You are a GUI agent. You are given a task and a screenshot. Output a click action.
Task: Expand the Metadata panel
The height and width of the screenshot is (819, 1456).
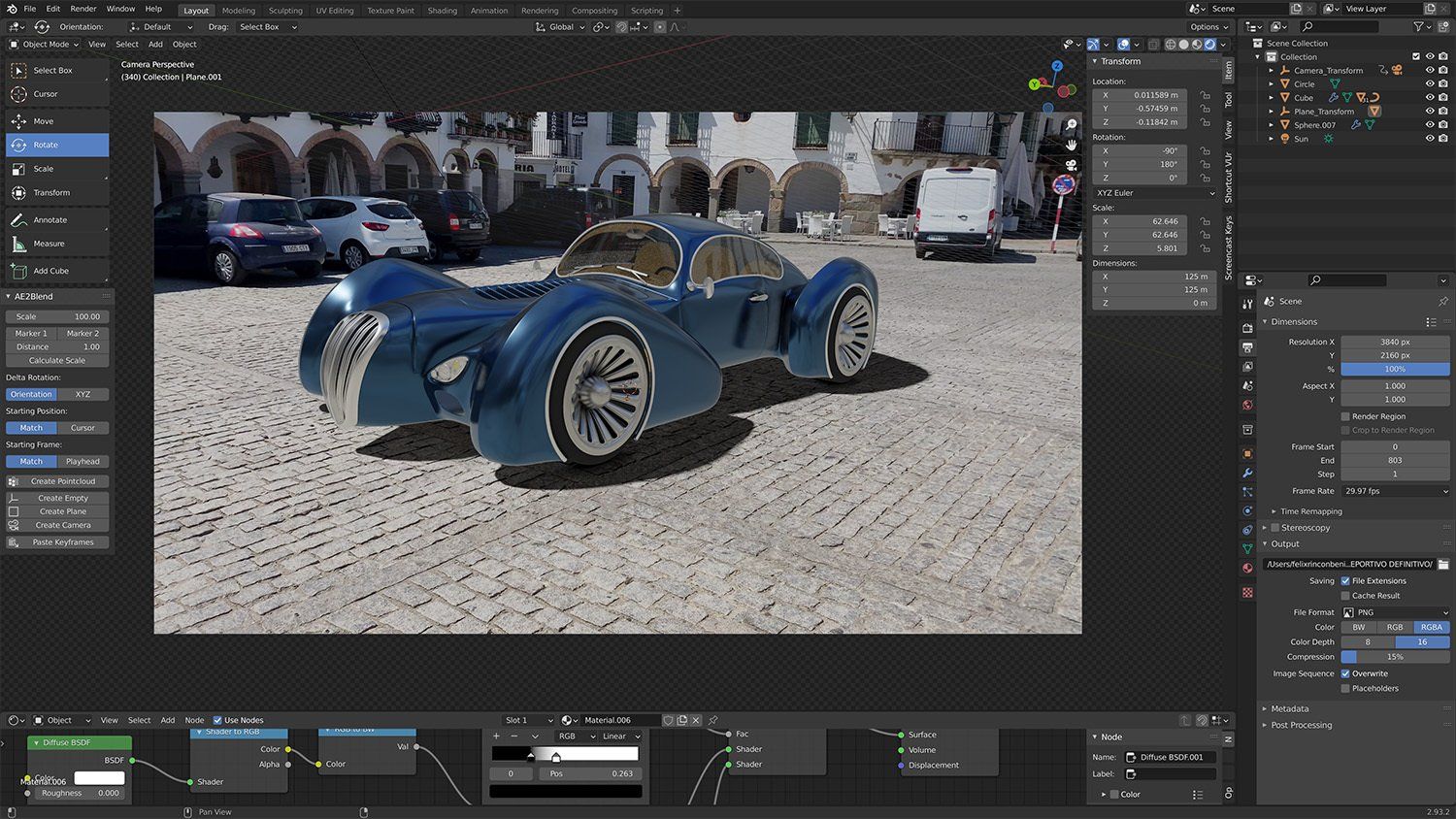[1289, 708]
